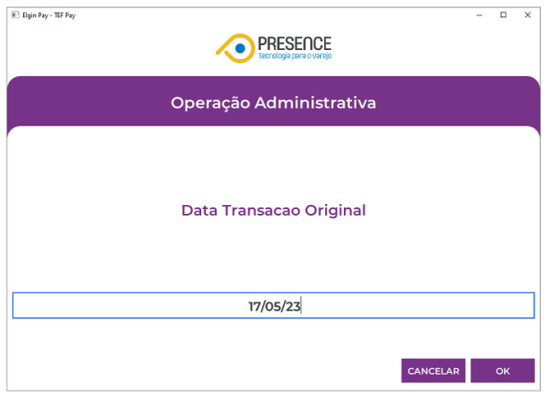Click the PRESENCE wordmark text
The image size is (554, 406).
pyautogui.click(x=295, y=43)
